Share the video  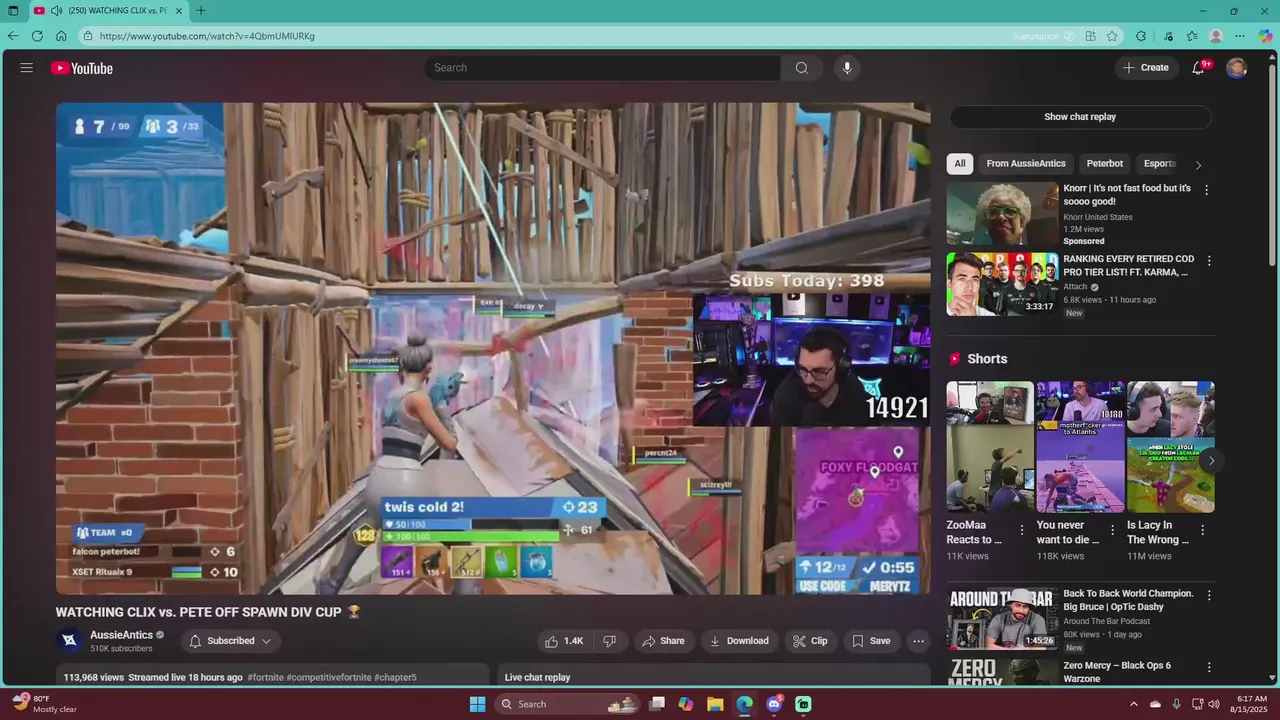[x=664, y=641]
